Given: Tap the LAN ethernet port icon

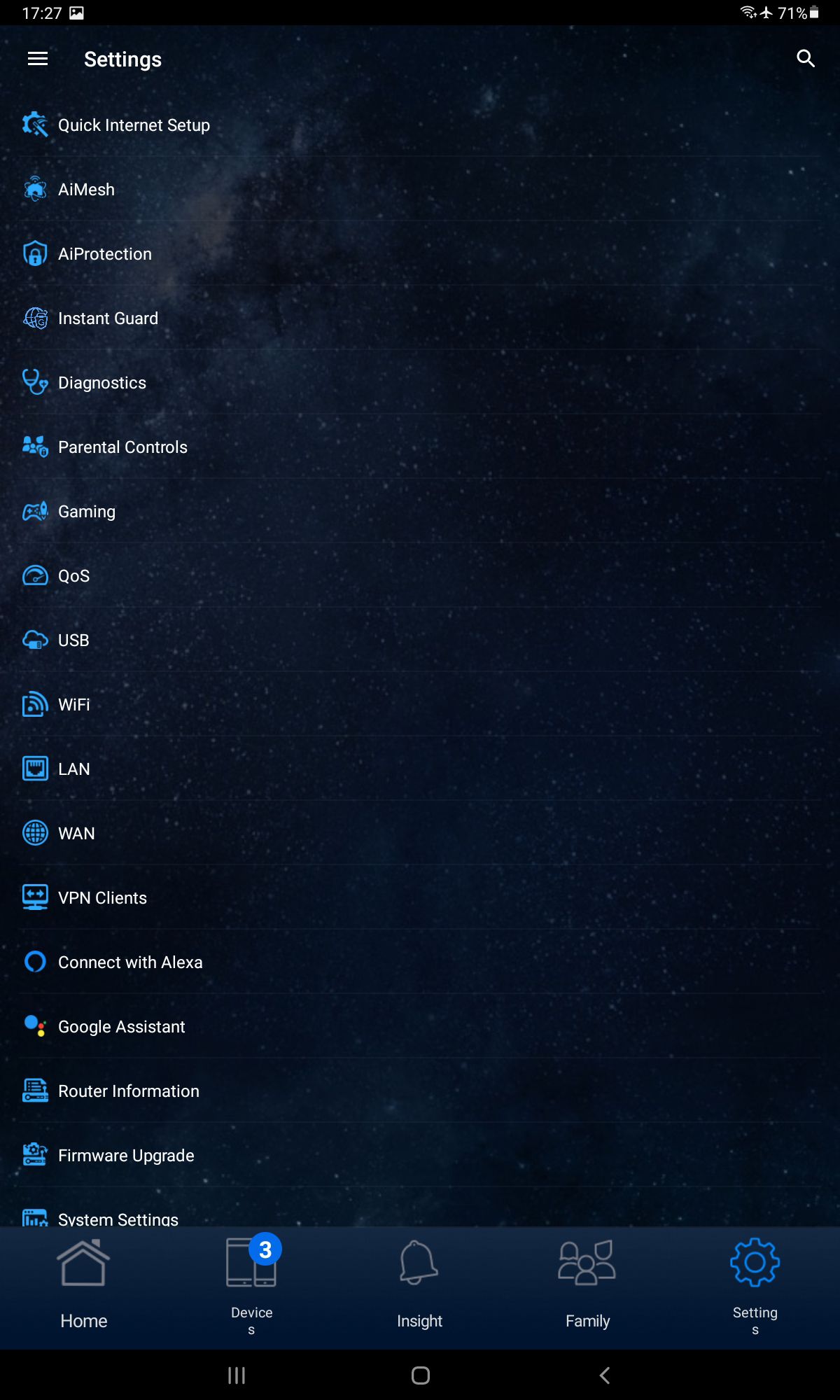Looking at the screenshot, I should point(35,769).
